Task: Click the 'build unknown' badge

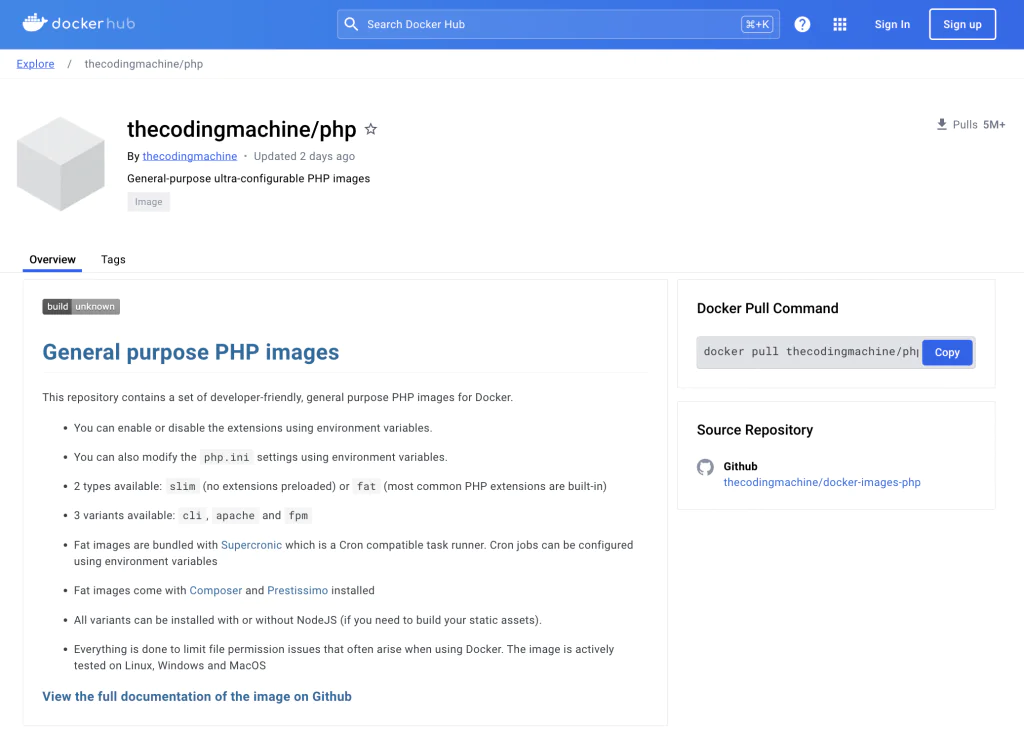Action: pyautogui.click(x=80, y=306)
